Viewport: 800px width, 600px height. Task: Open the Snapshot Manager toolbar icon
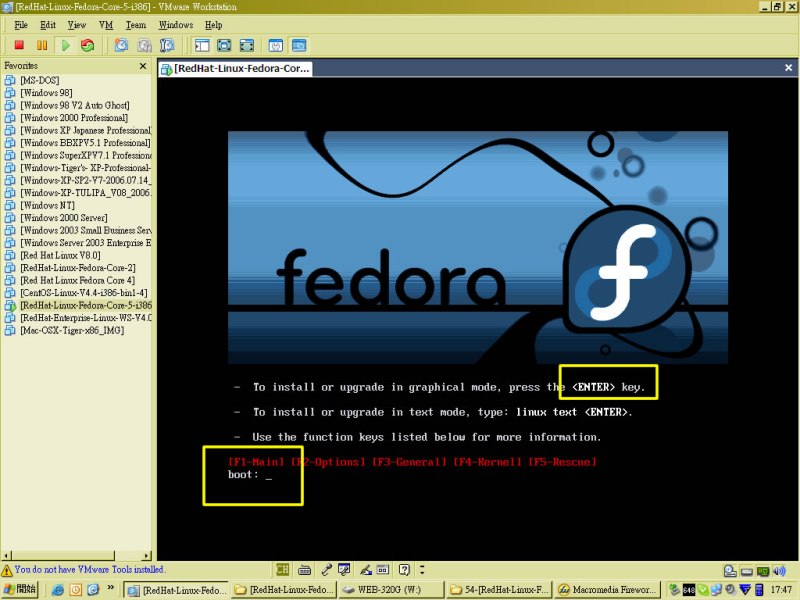point(167,45)
